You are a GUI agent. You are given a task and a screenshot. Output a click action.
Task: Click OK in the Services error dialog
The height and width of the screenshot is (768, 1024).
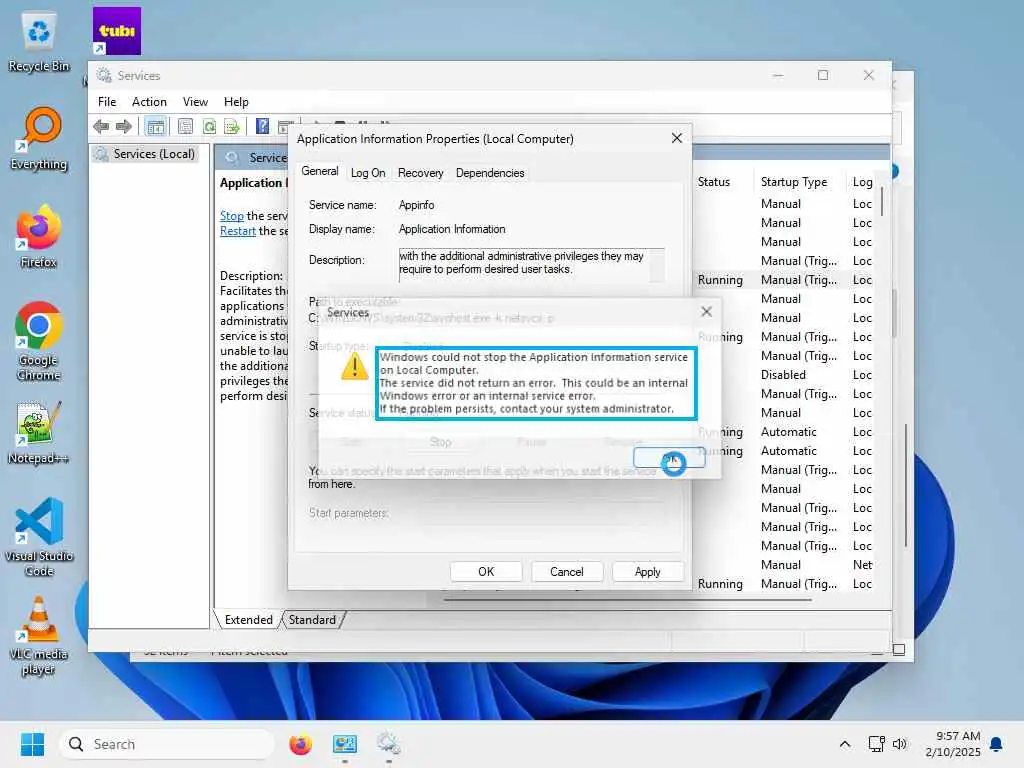coord(669,458)
